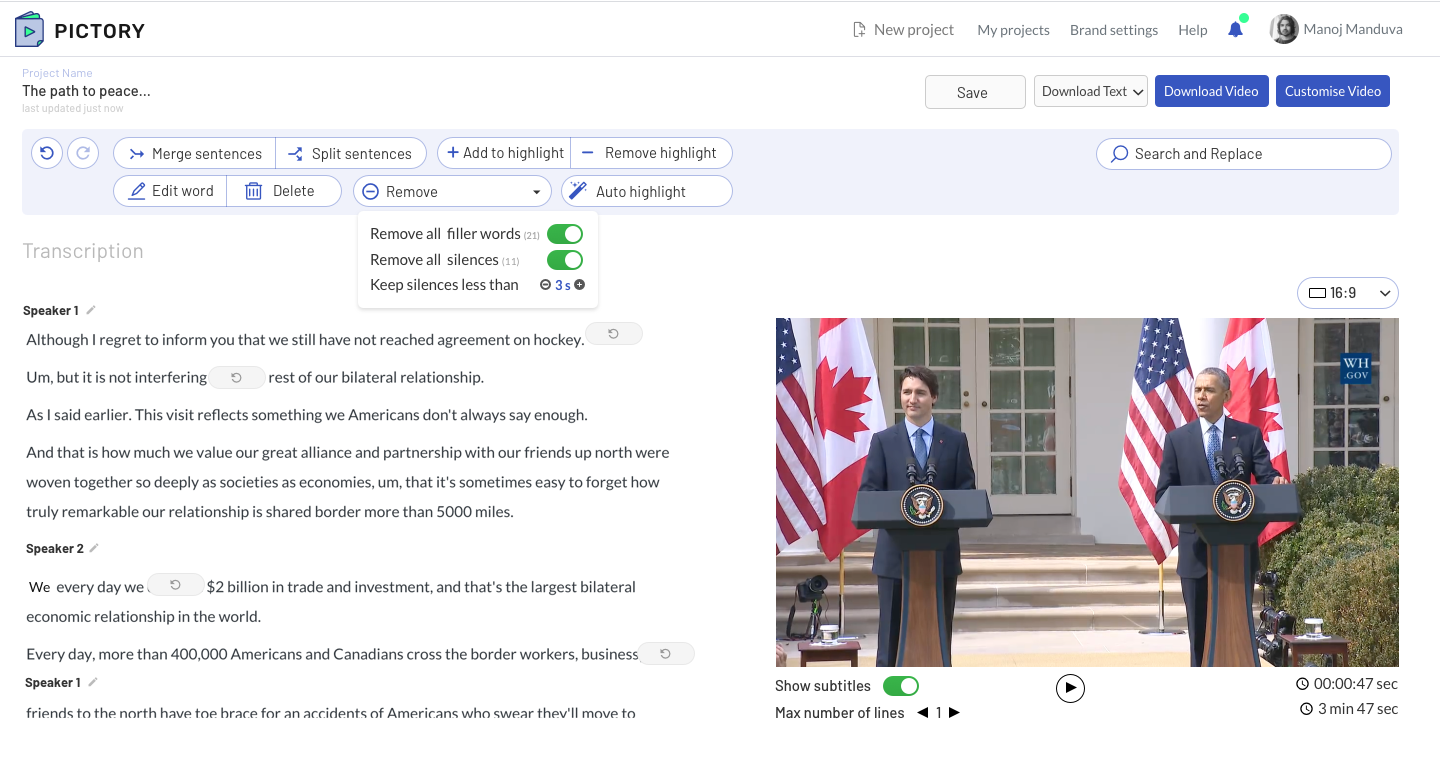The image size is (1440, 769).
Task: Expand the 16:9 aspect ratio dropdown
Action: click(1347, 293)
